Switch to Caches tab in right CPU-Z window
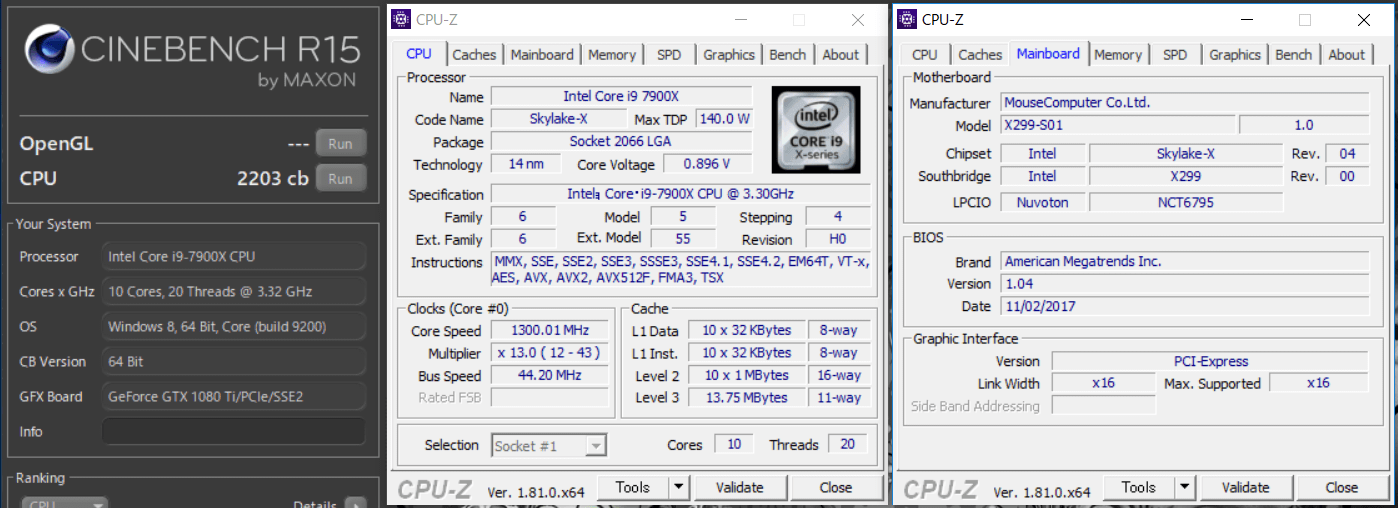 pos(980,55)
